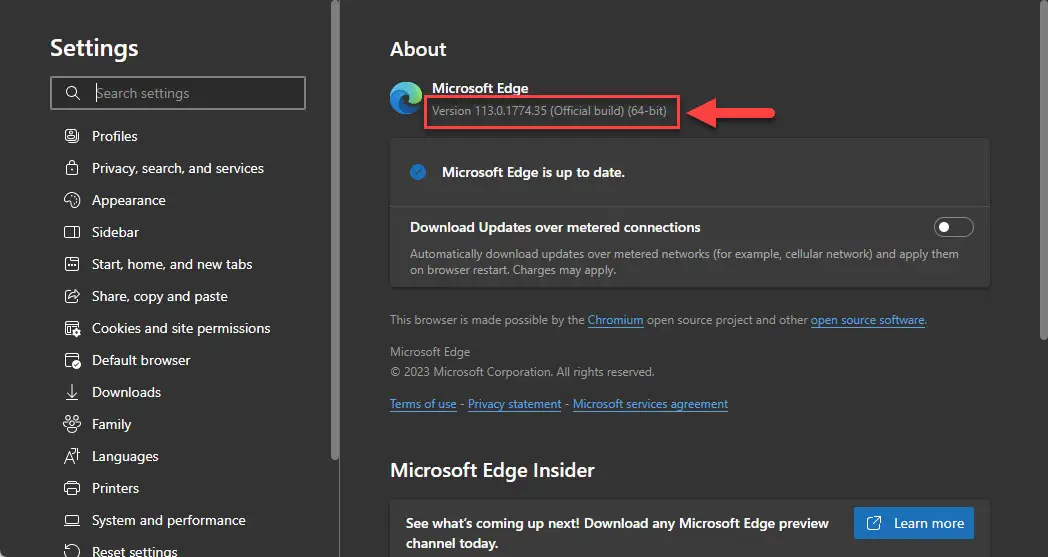Image resolution: width=1048 pixels, height=557 pixels.
Task: Open the open source software link
Action: (868, 320)
